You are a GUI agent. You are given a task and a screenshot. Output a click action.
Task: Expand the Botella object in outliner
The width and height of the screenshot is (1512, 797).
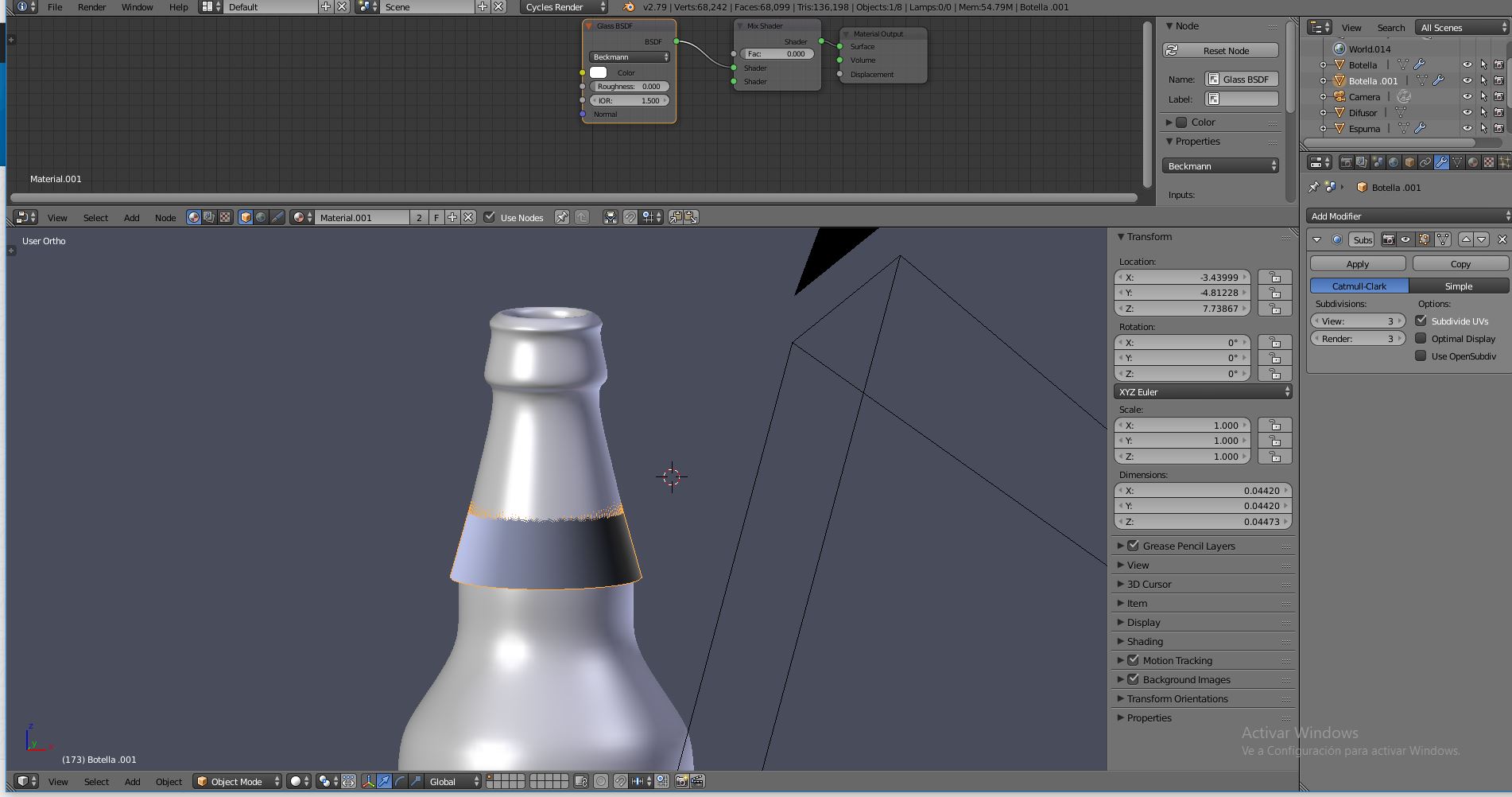click(x=1324, y=64)
